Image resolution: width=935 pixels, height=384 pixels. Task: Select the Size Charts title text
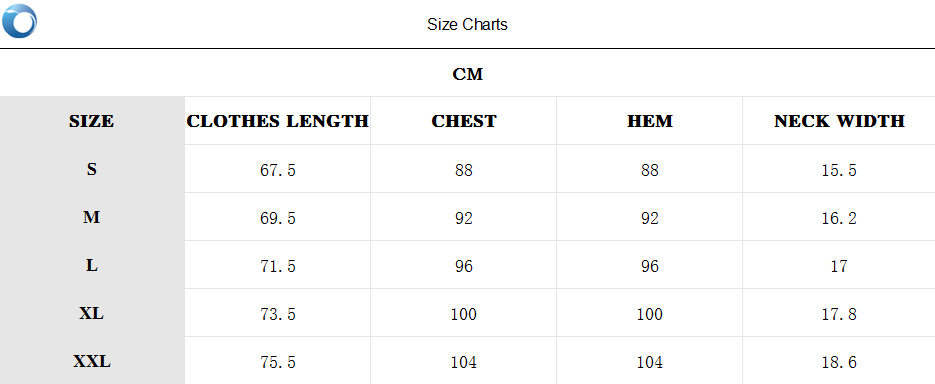tap(468, 24)
